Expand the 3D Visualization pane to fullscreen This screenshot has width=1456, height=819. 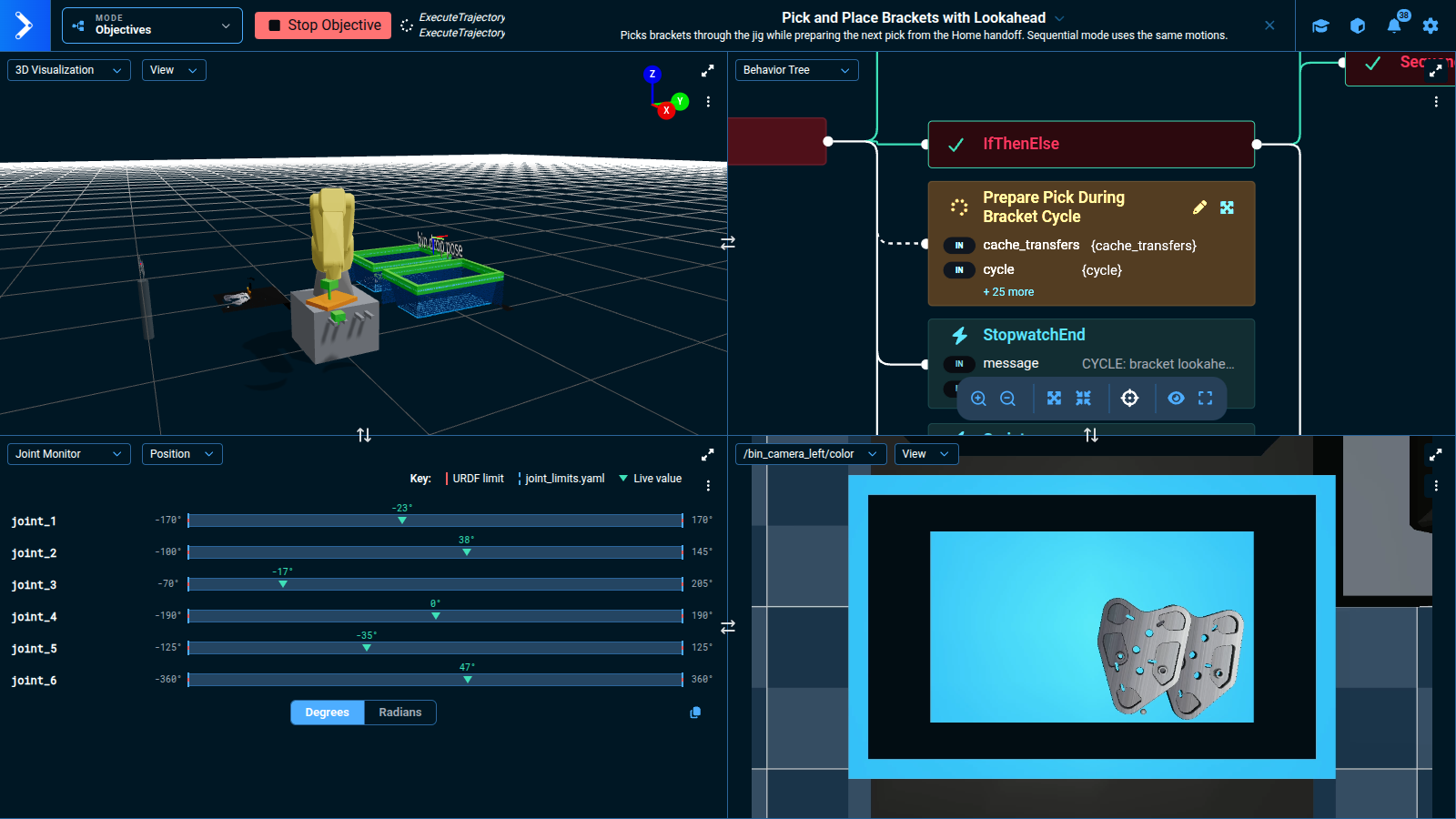click(708, 70)
